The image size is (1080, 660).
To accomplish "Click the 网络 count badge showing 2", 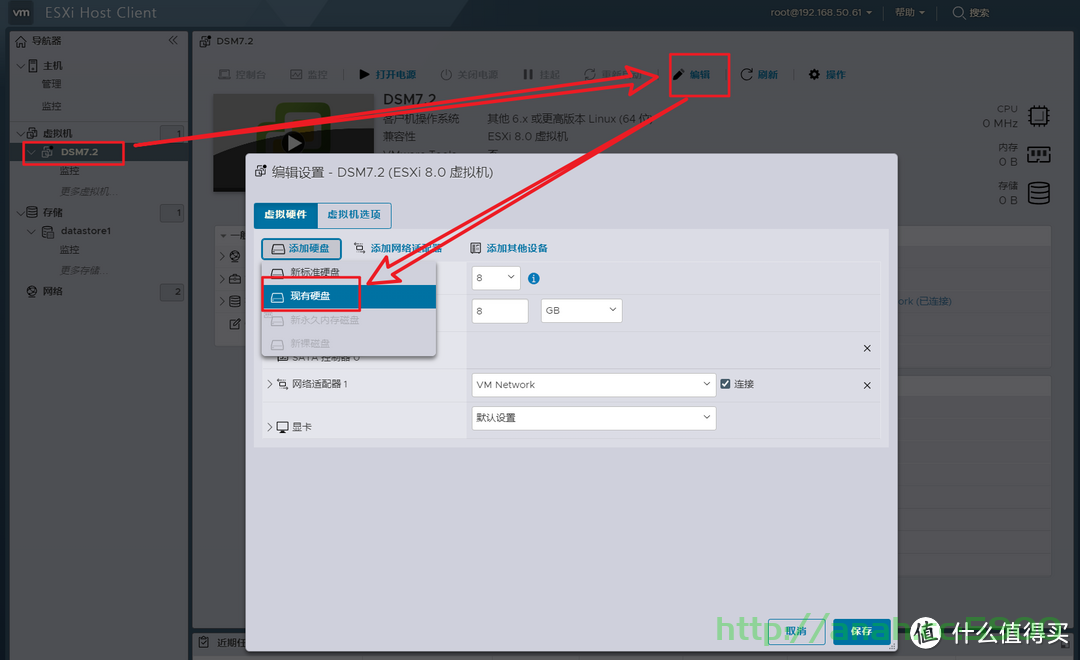I will point(172,292).
